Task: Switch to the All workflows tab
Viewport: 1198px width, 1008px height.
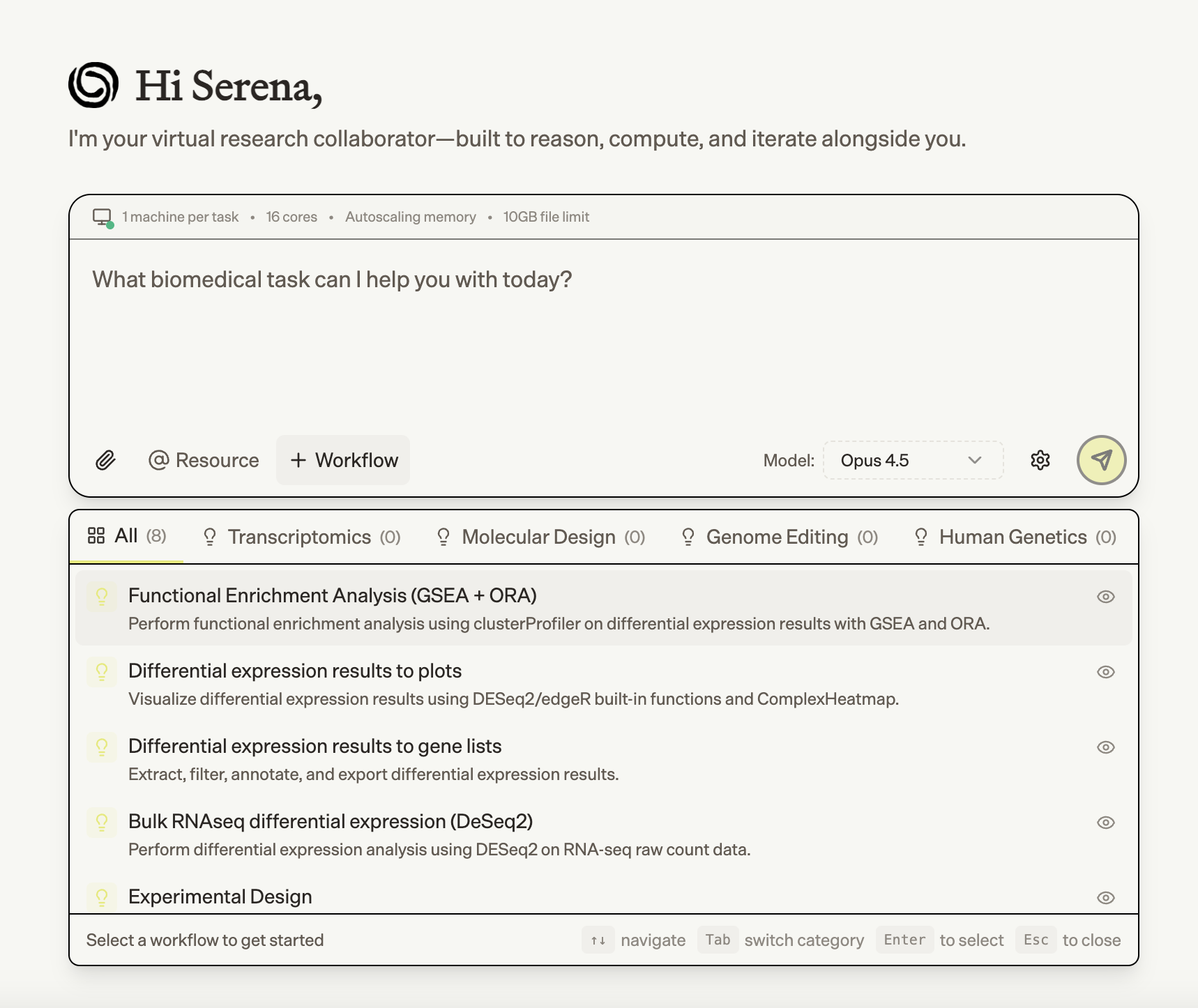Action: click(x=126, y=536)
